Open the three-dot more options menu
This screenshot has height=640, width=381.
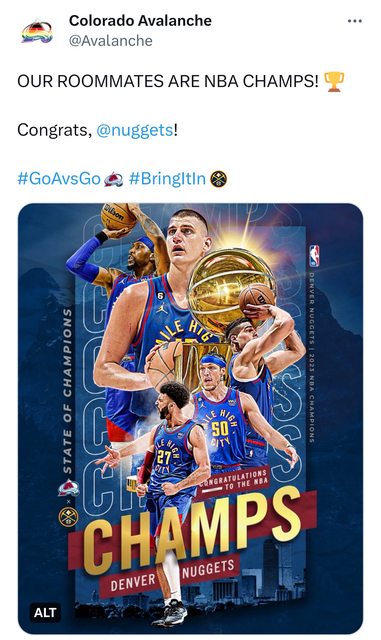click(354, 21)
